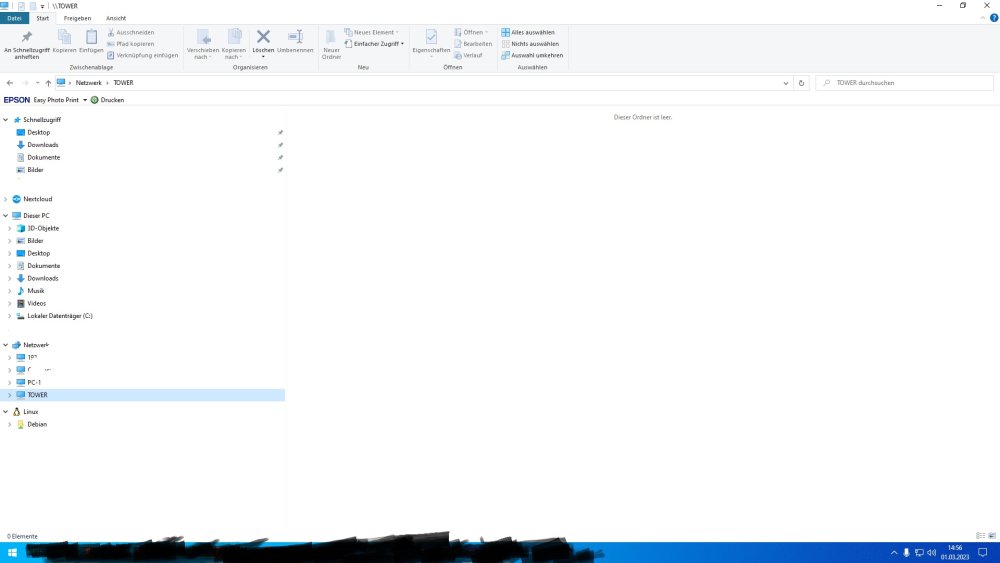Select Videos folder in tree
Screen dimensions: 1000x563
coord(36,303)
